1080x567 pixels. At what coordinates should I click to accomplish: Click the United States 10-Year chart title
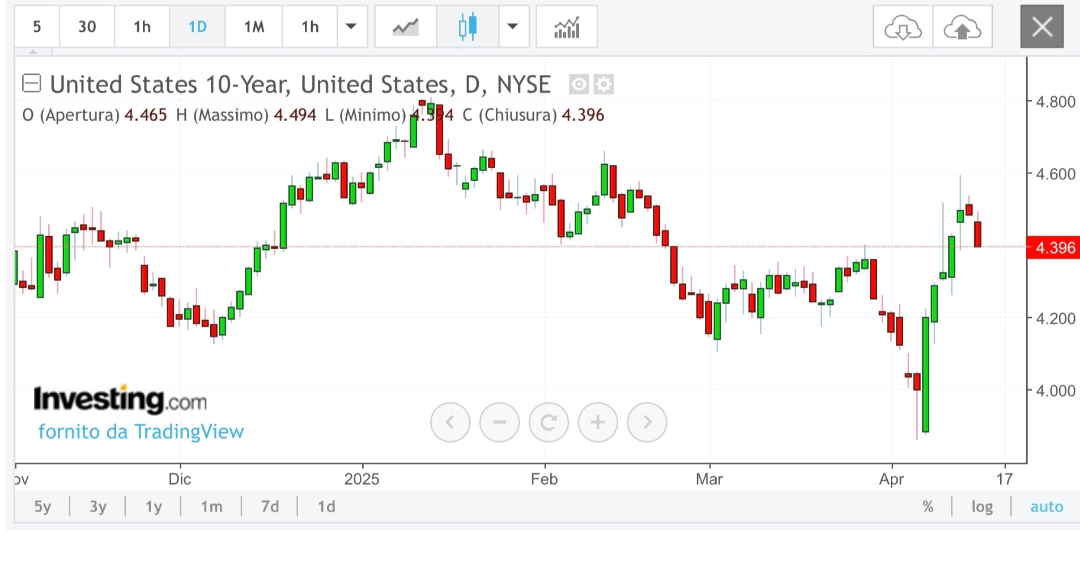[x=300, y=84]
